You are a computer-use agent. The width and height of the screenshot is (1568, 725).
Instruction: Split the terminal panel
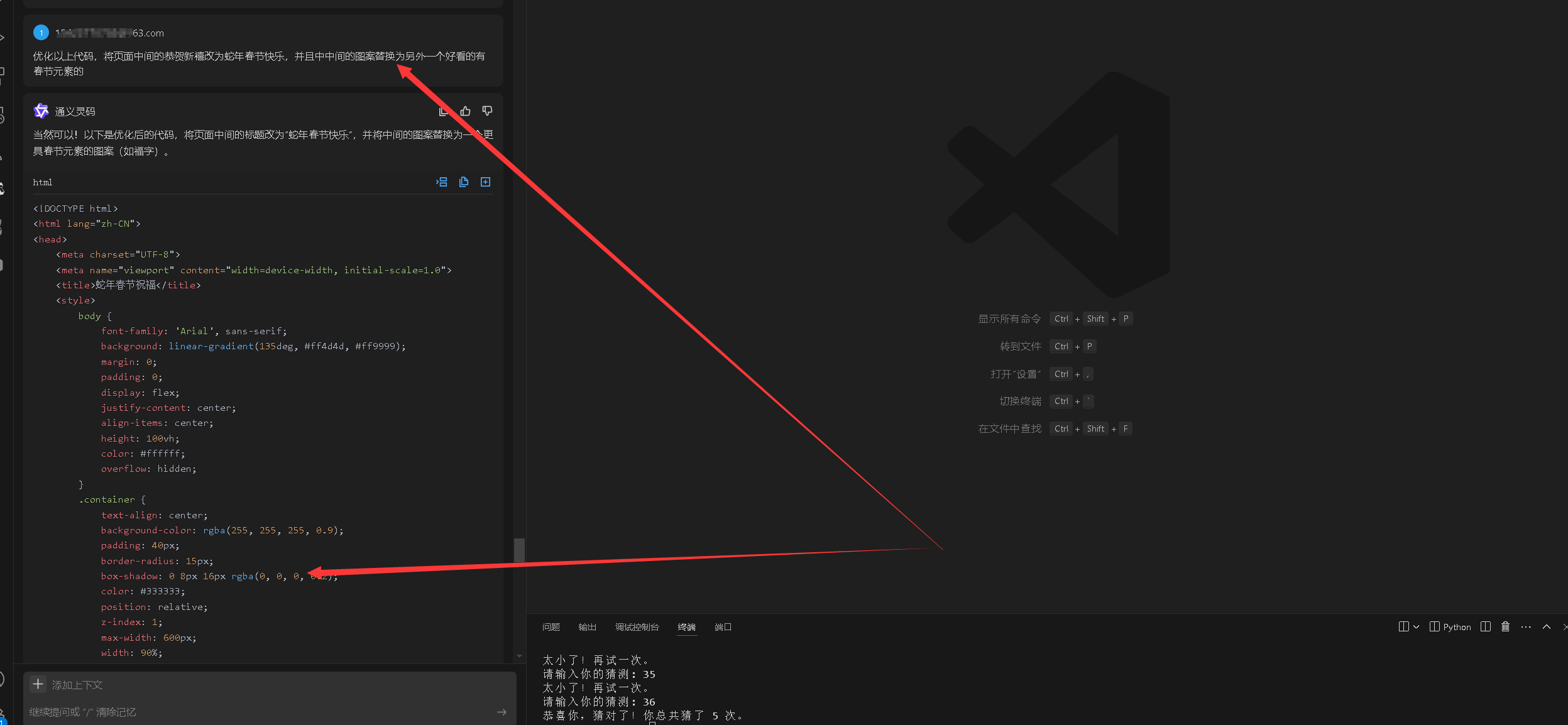pyautogui.click(x=1486, y=627)
